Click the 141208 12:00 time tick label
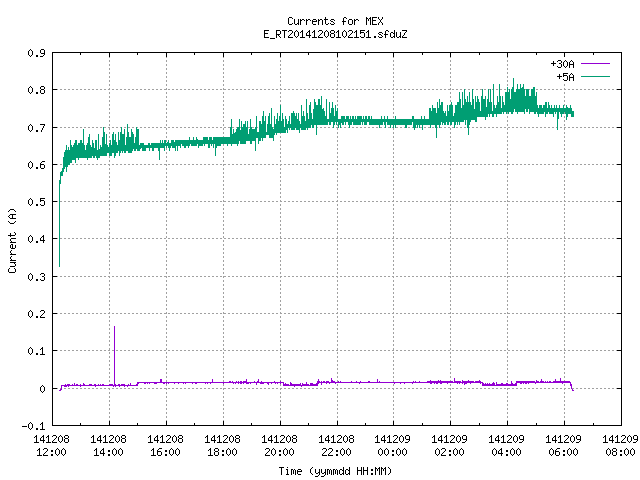The width and height of the screenshot is (640, 480). point(51,445)
